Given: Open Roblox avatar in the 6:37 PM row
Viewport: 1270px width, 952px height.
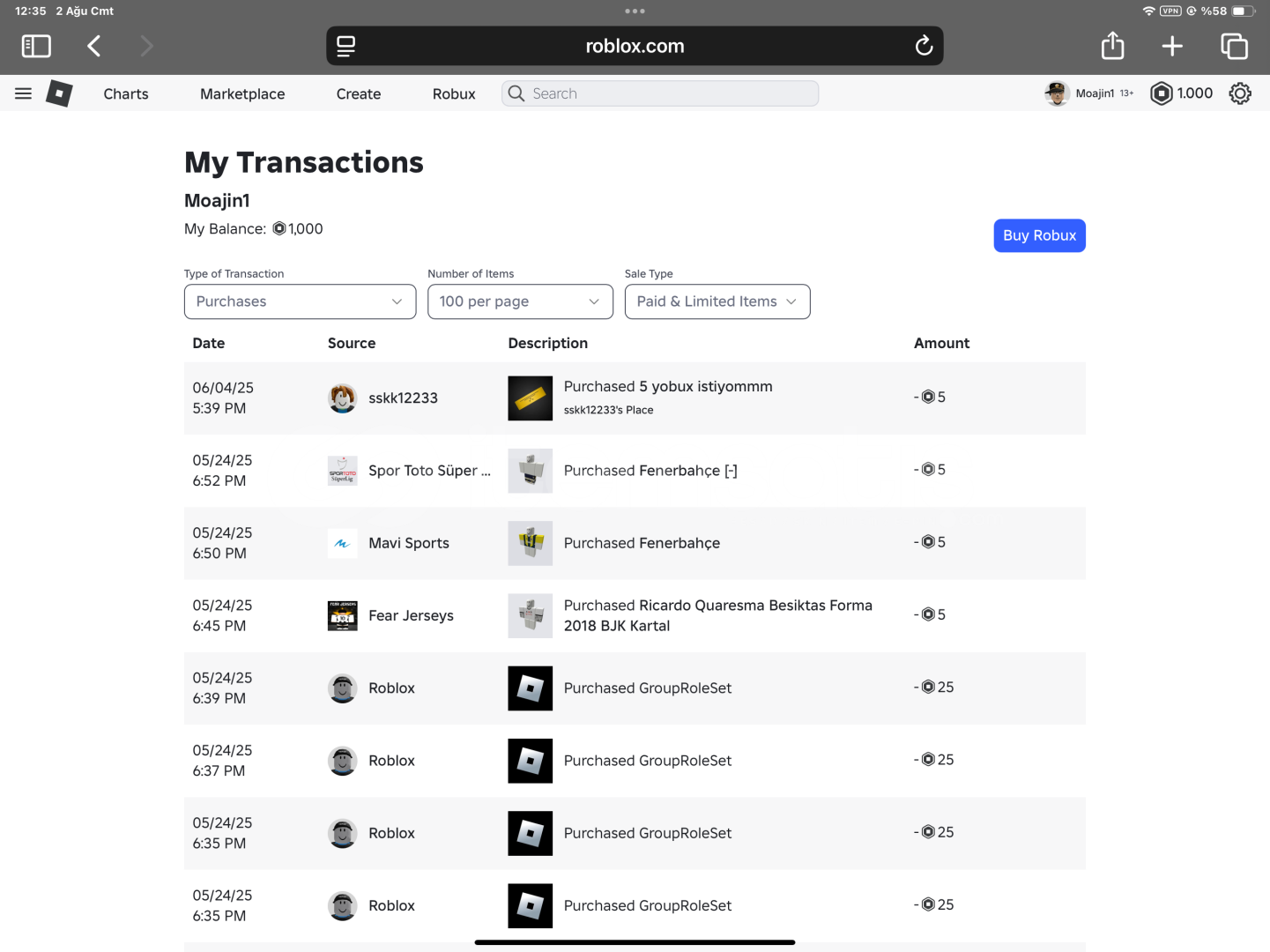Looking at the screenshot, I should click(343, 761).
